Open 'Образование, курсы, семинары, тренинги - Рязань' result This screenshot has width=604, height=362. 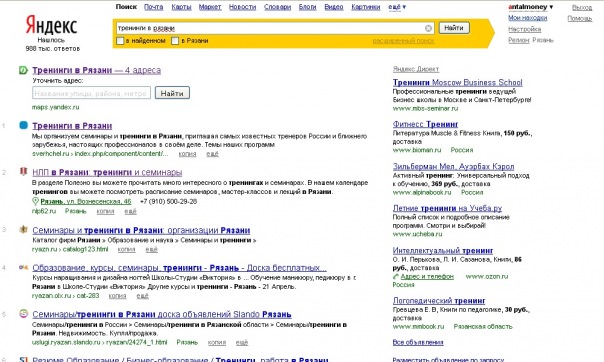[180, 268]
